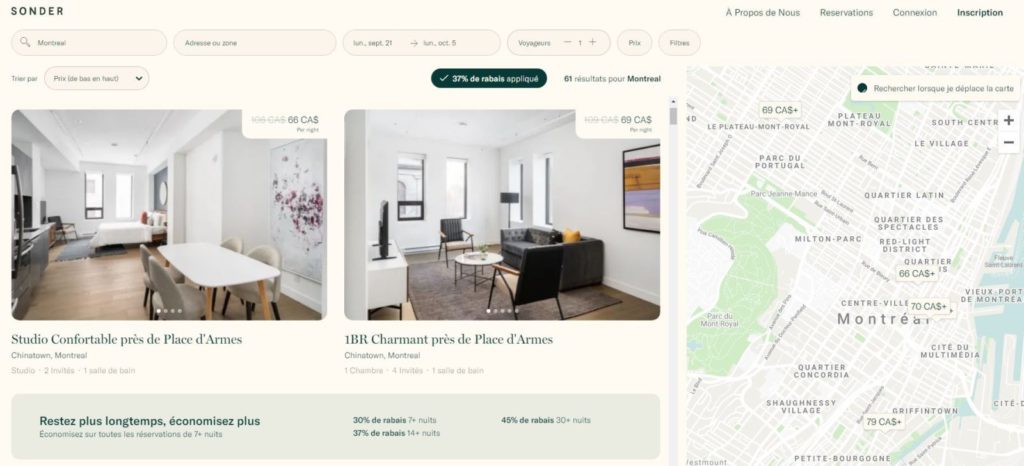The width and height of the screenshot is (1024, 466).
Task: Increase travelers with the plus icon
Action: (x=592, y=42)
